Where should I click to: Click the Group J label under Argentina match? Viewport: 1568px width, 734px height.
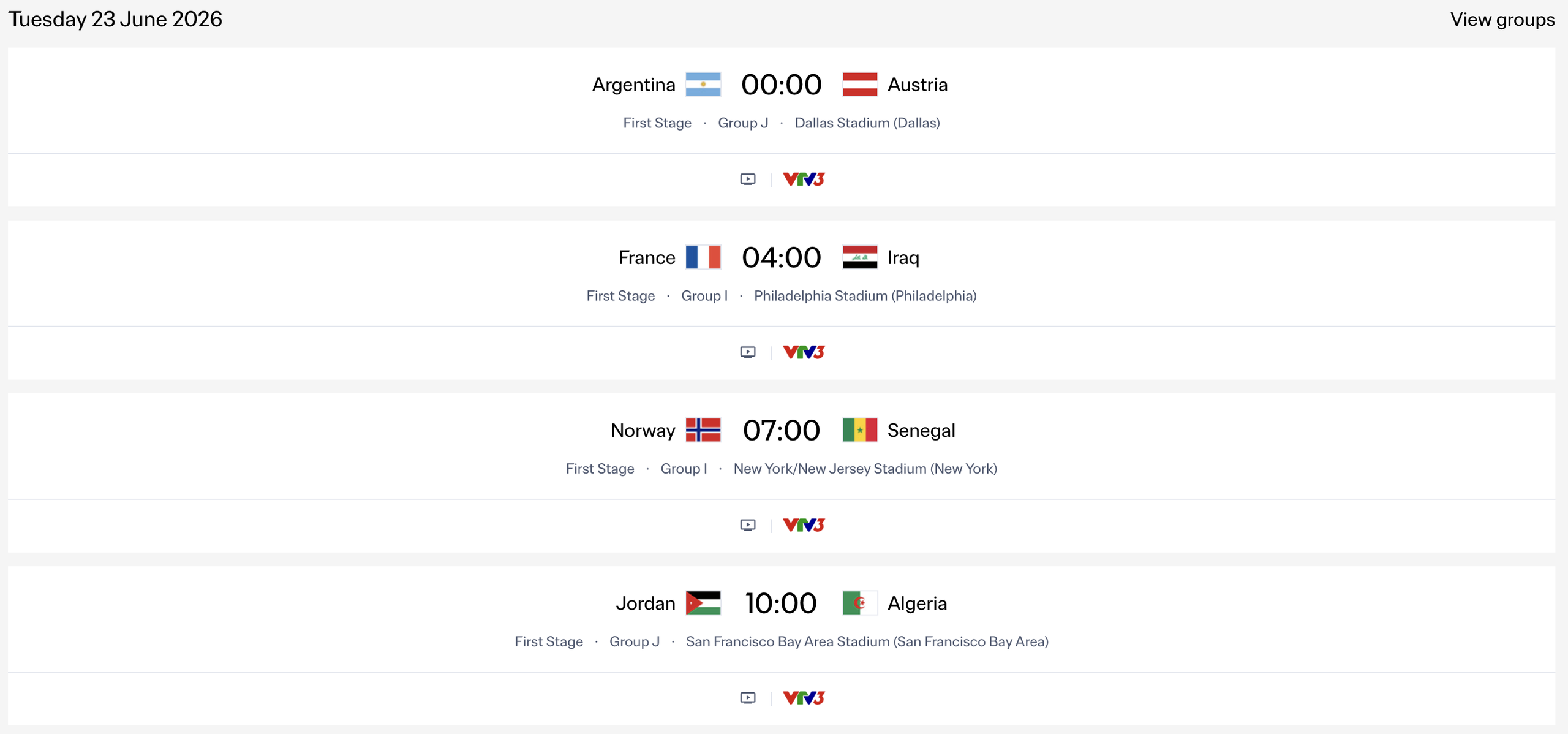[743, 123]
